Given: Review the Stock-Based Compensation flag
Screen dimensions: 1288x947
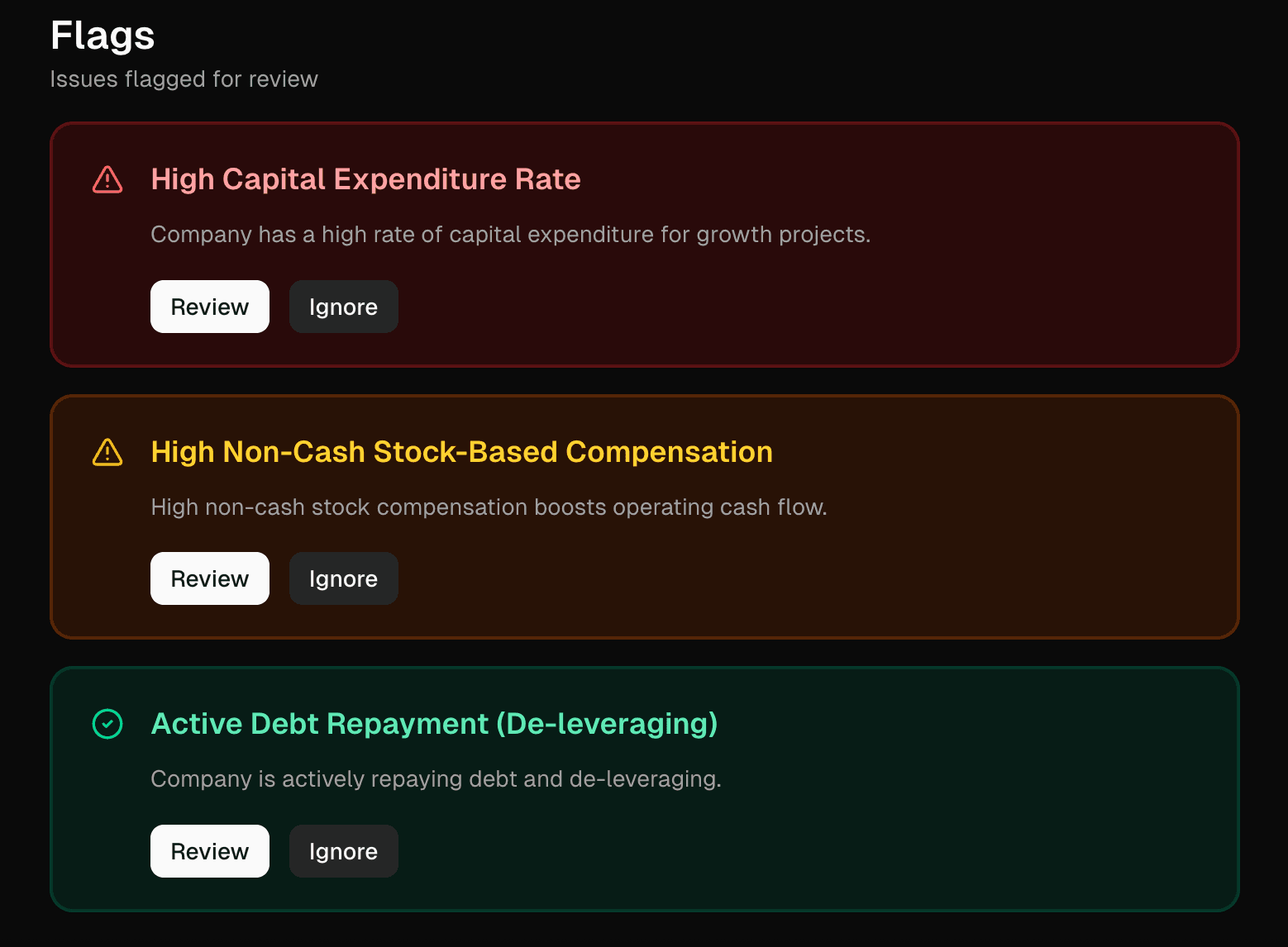Looking at the screenshot, I should (x=210, y=578).
